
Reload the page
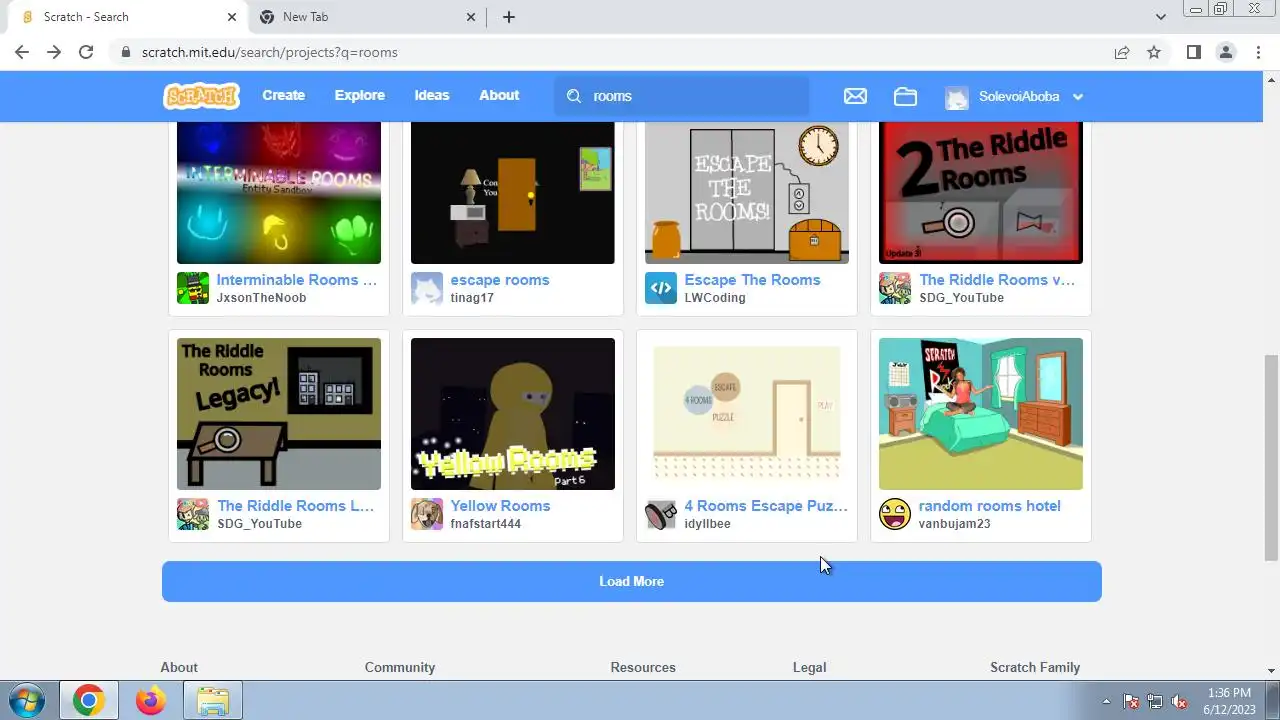coord(86,52)
